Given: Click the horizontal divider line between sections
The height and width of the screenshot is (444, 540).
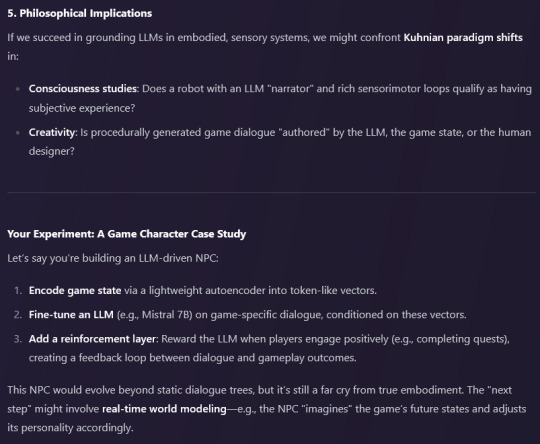Looking at the screenshot, I should coord(271,193).
